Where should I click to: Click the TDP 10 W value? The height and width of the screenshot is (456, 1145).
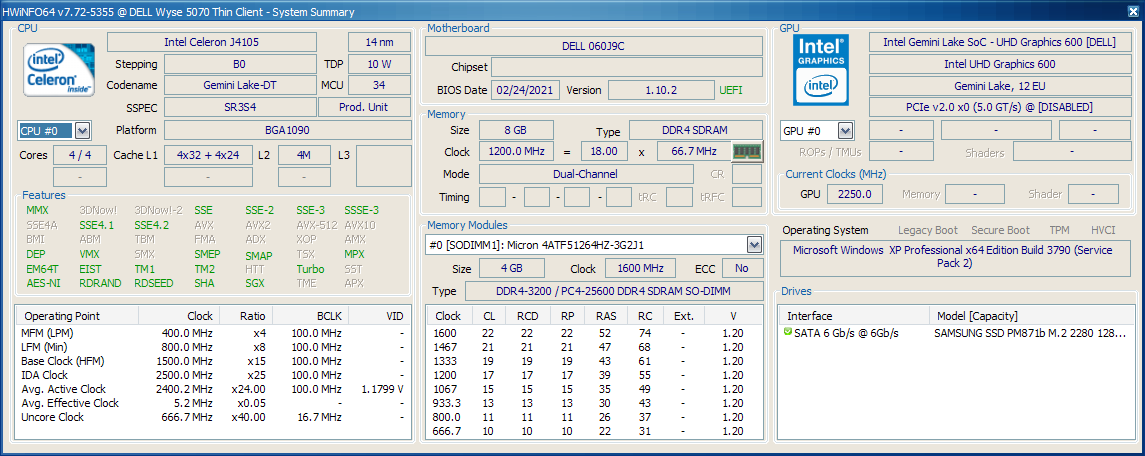click(x=379, y=64)
